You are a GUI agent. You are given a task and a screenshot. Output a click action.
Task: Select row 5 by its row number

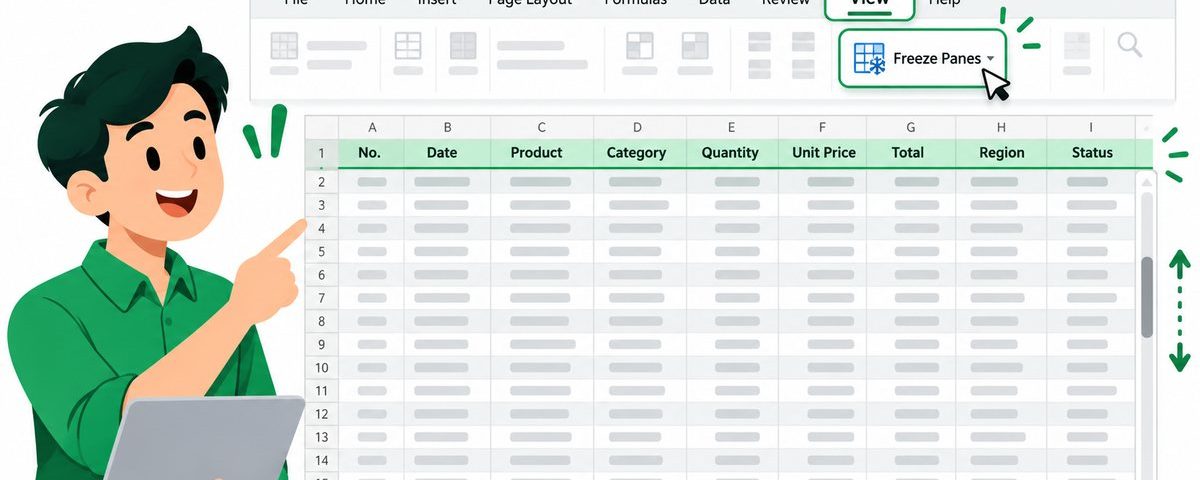322,251
